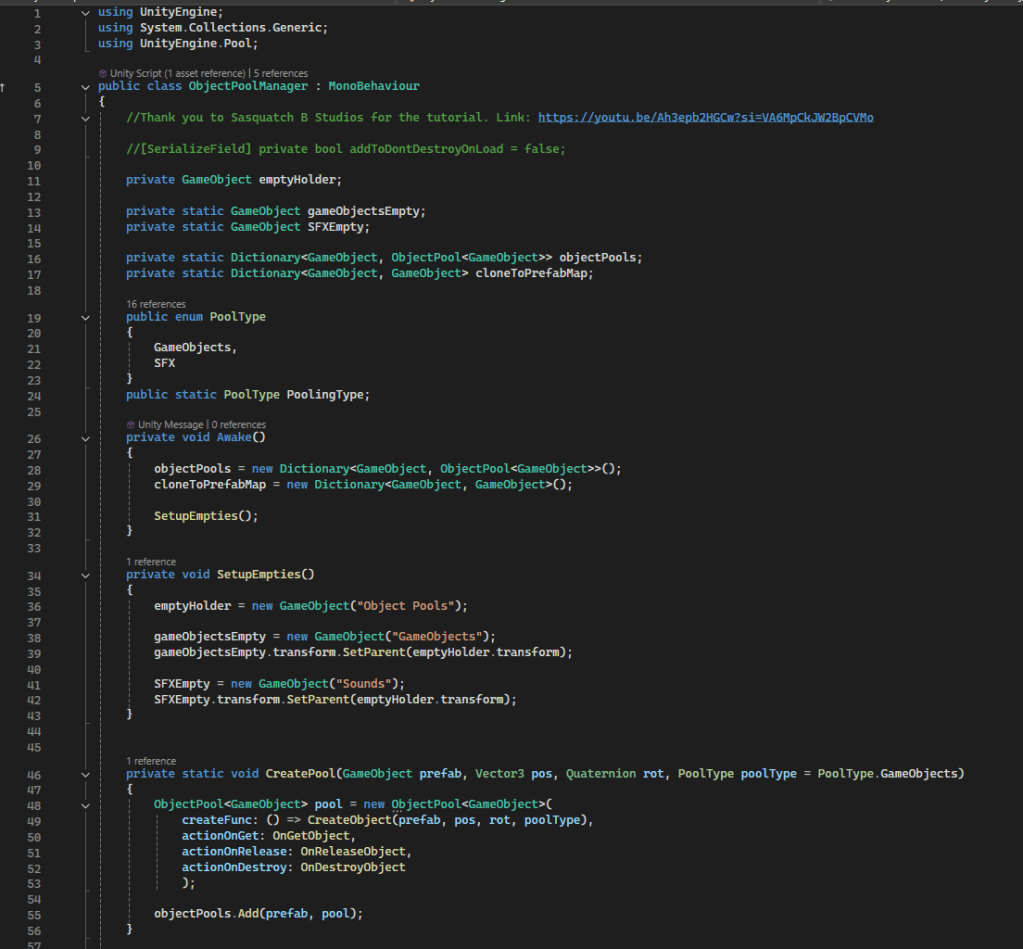Screen dimensions: 1023x949
Task: Click 'Unity Message' CodeLens above Awake
Action: click(170, 425)
